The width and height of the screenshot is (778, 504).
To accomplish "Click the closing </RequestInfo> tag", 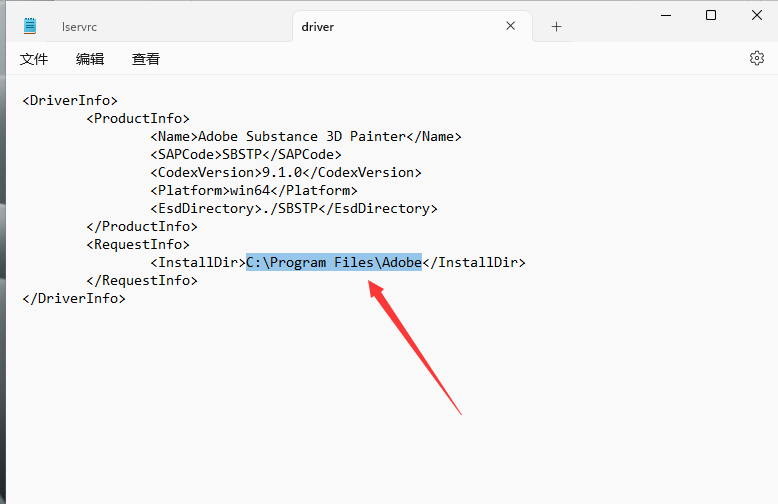I will (x=142, y=280).
